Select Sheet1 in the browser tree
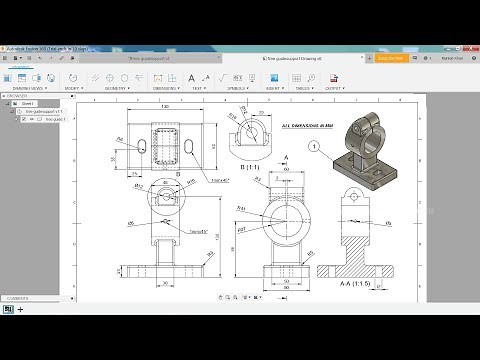Viewport: 480px width, 360px height. [27, 104]
